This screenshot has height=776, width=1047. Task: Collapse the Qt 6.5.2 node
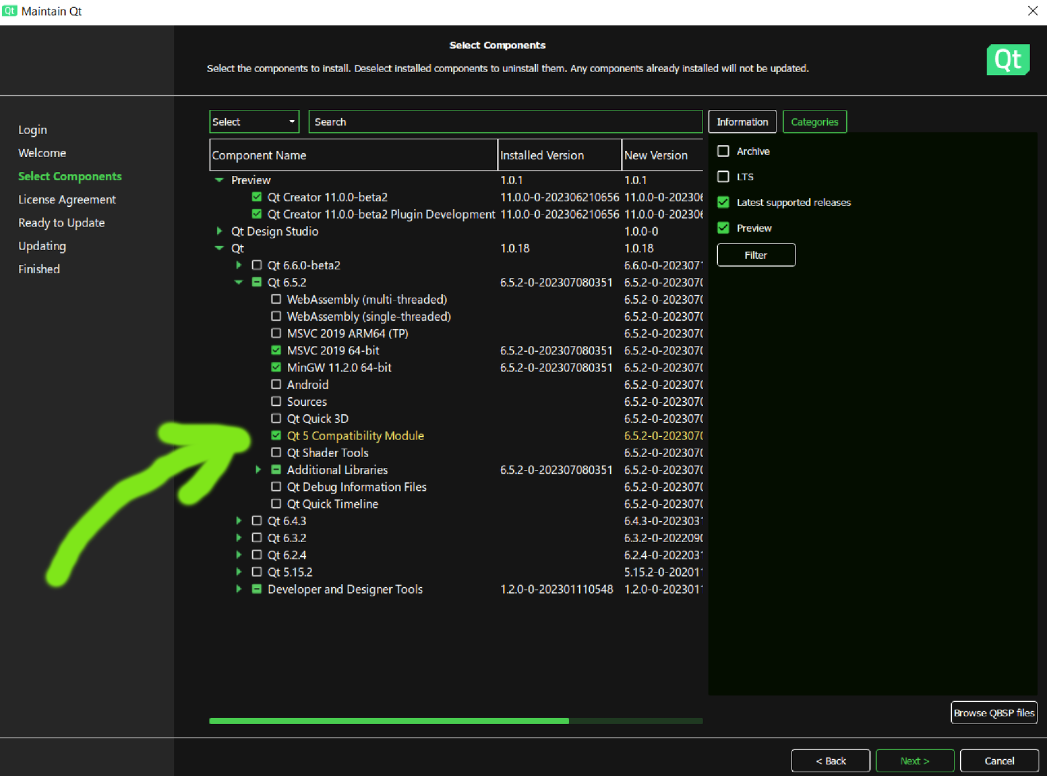(238, 282)
